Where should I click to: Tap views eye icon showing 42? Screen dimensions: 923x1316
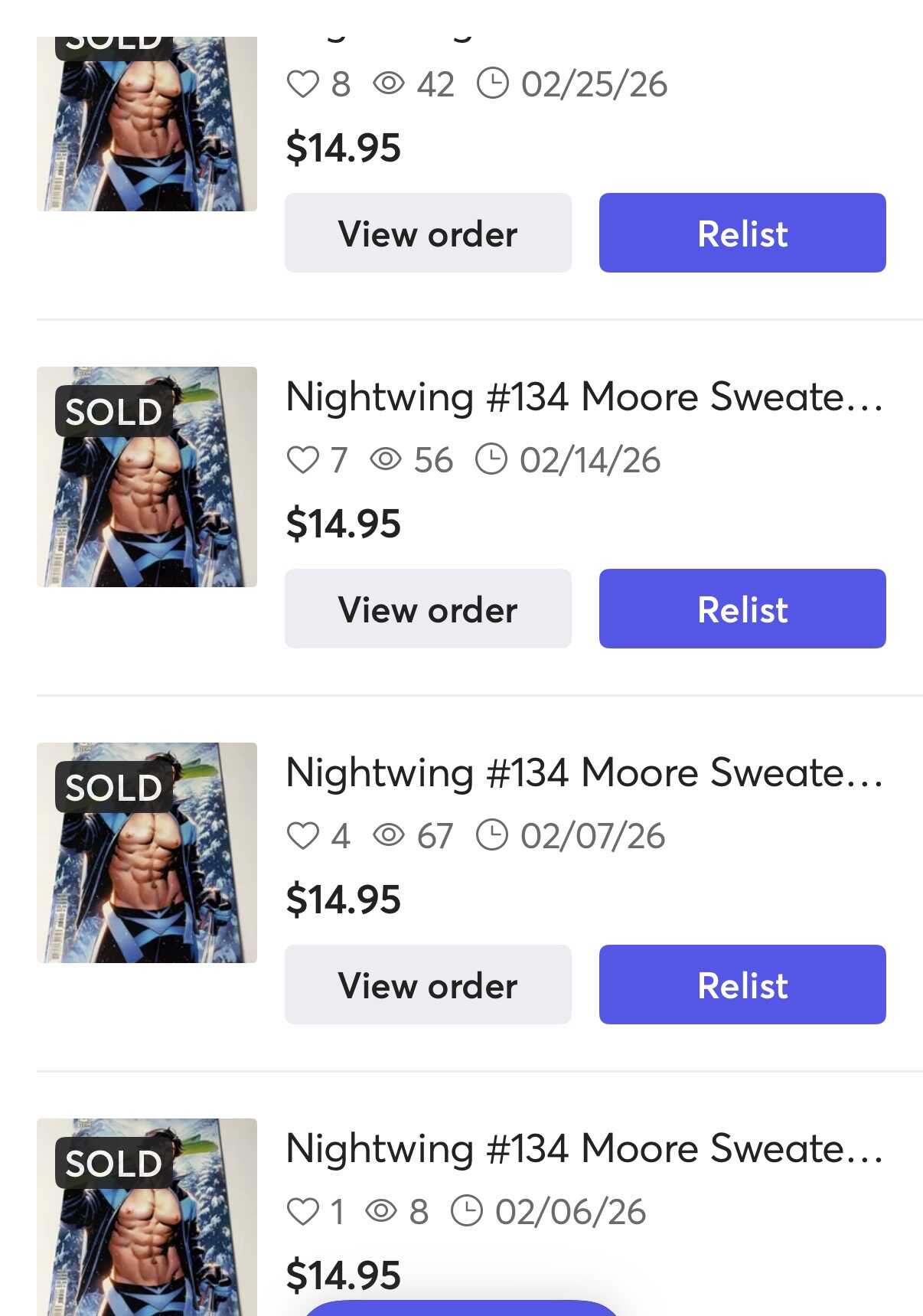(x=389, y=83)
